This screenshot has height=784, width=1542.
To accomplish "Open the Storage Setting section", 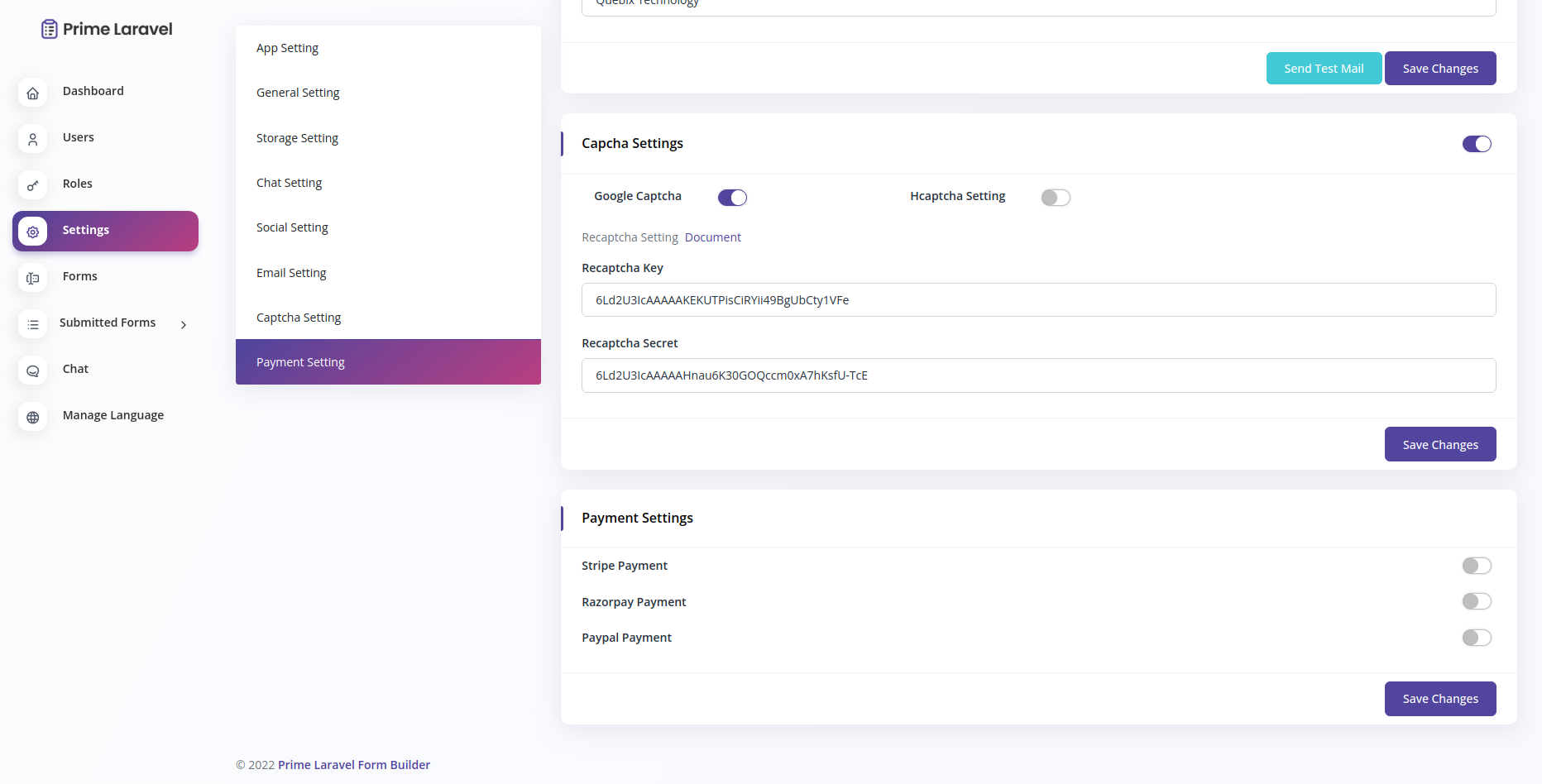I will pos(297,137).
